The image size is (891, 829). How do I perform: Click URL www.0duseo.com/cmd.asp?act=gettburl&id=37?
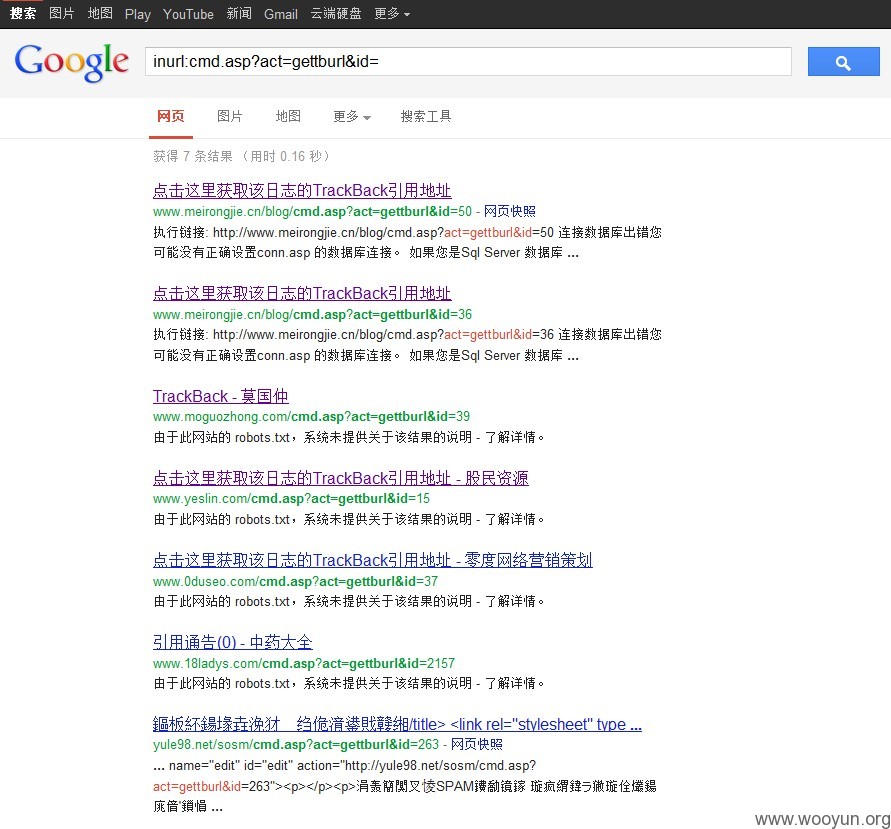pyautogui.click(x=295, y=581)
